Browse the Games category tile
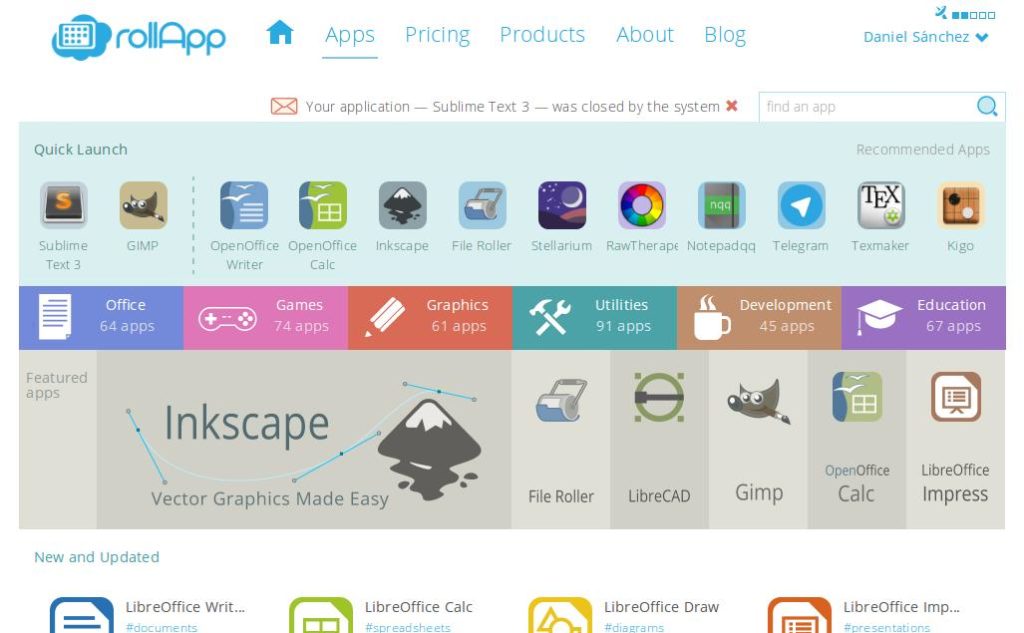This screenshot has width=1024, height=633. click(x=266, y=317)
